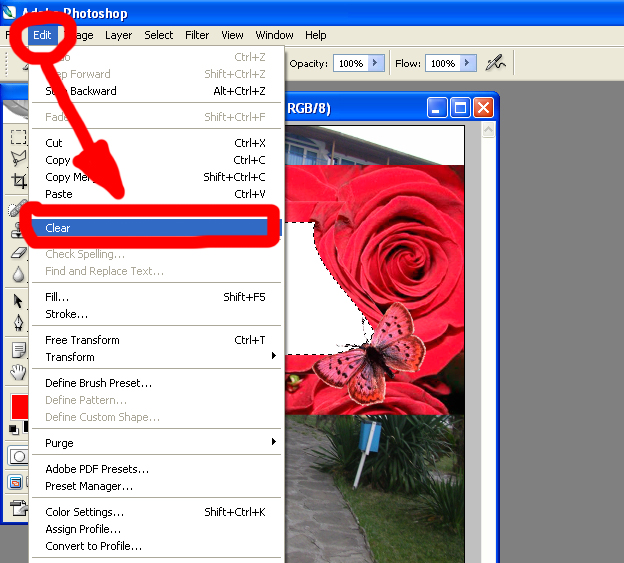This screenshot has width=624, height=563.
Task: Open the Filter menu
Action: 197,35
